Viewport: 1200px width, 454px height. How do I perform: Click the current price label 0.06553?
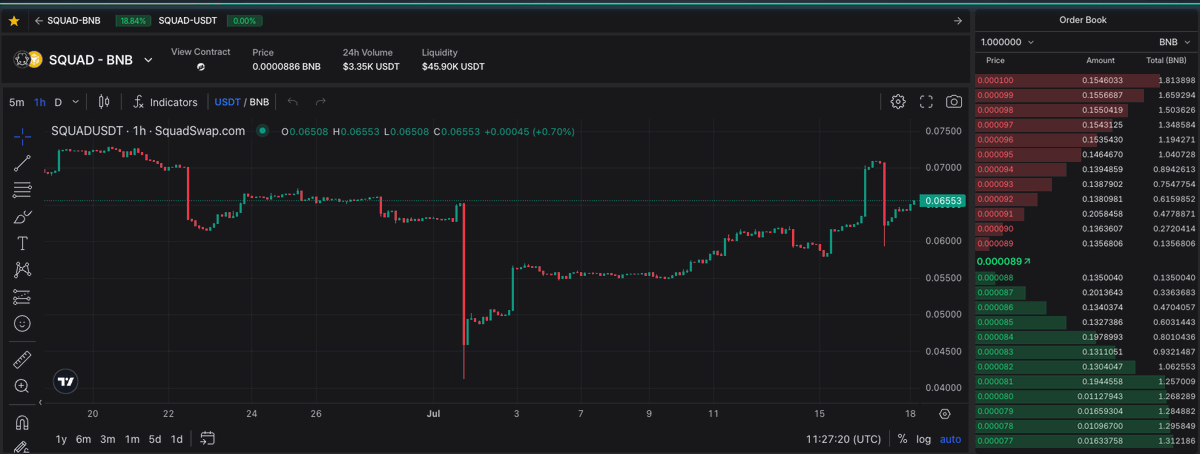coord(942,201)
